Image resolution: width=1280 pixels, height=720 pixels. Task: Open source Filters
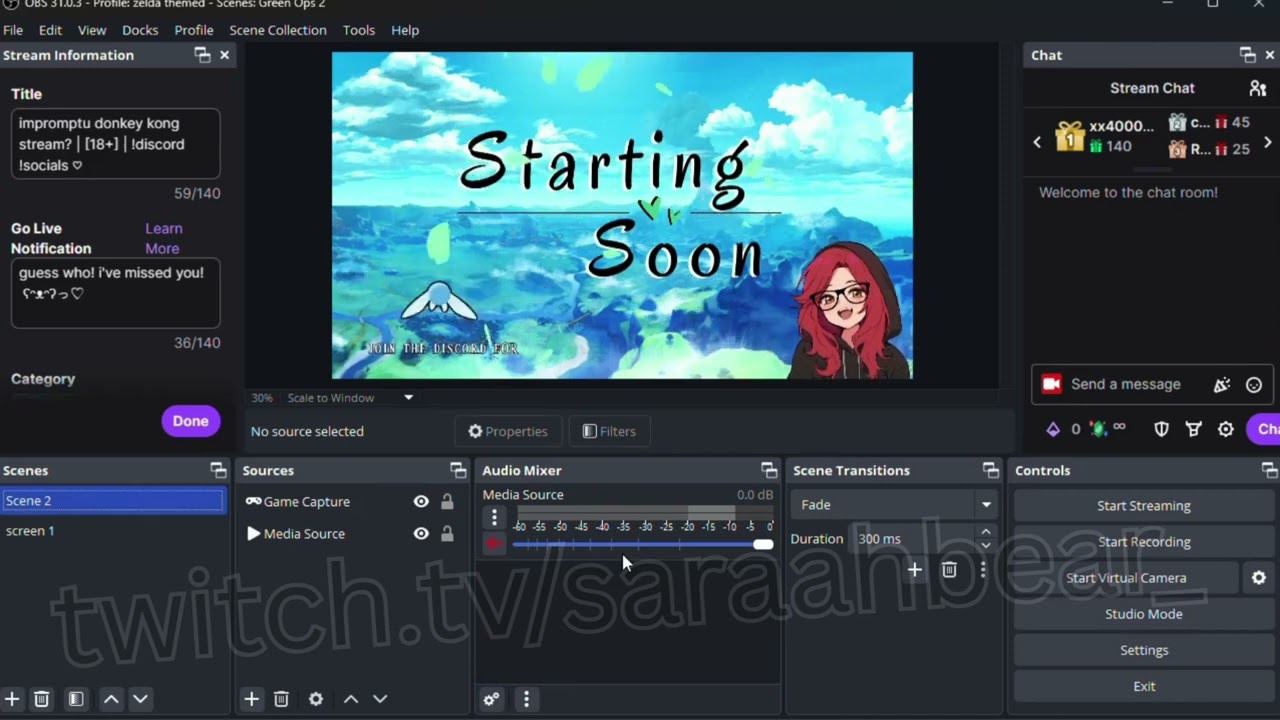(609, 431)
